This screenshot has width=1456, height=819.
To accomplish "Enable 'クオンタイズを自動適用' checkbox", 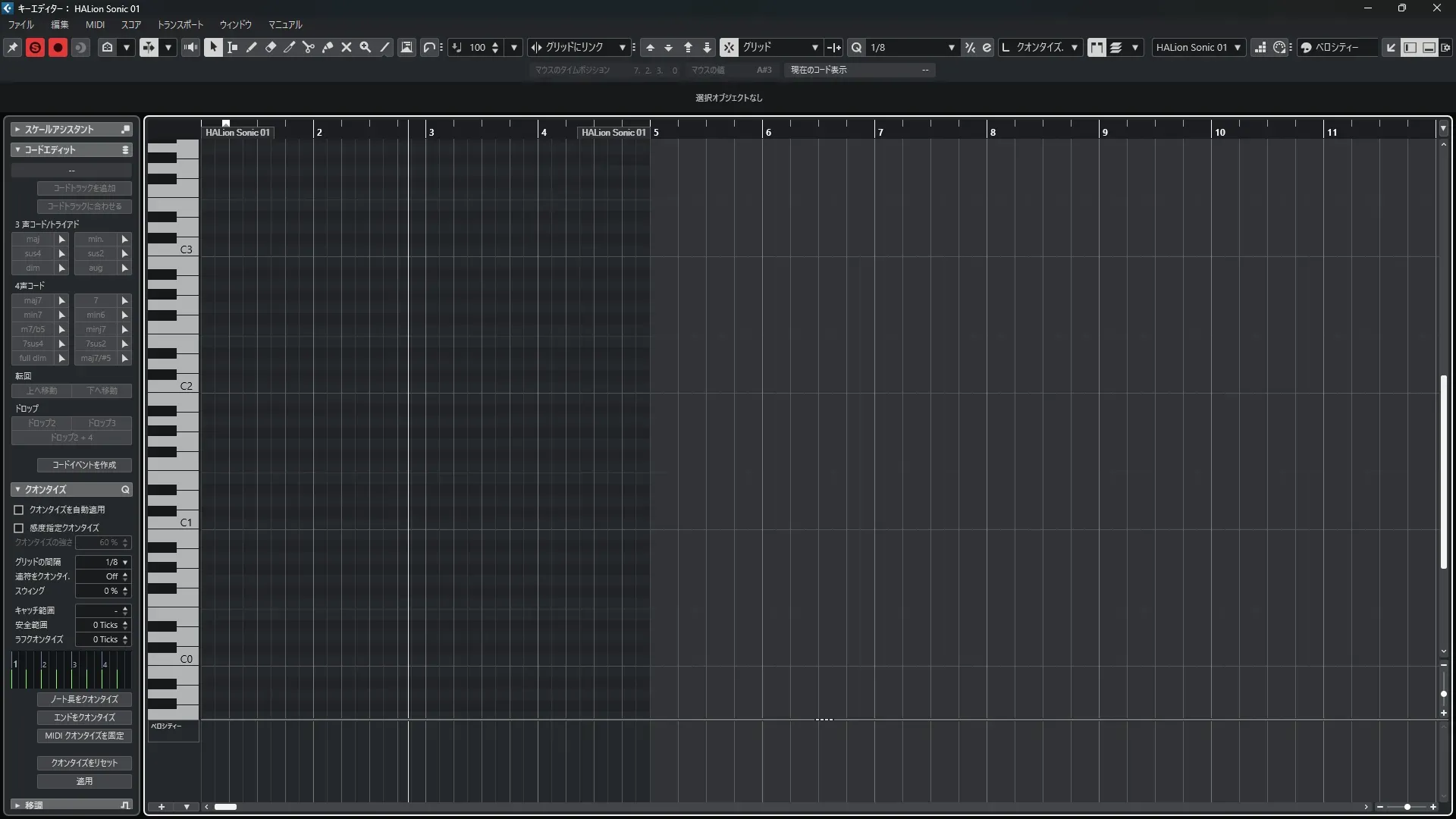I will [x=19, y=510].
